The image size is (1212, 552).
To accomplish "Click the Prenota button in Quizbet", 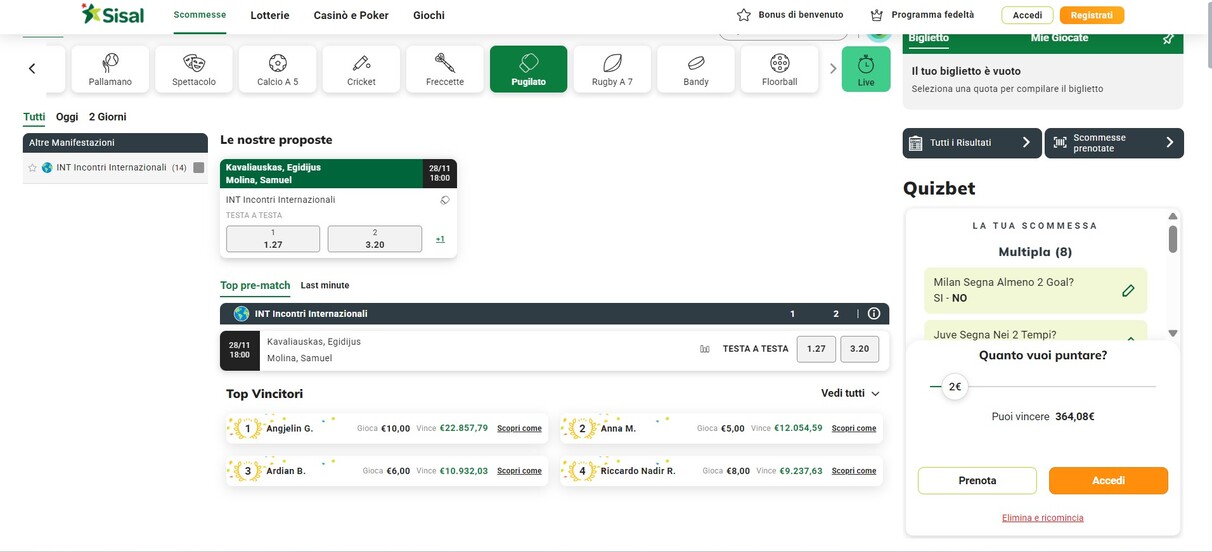I will pyautogui.click(x=977, y=480).
